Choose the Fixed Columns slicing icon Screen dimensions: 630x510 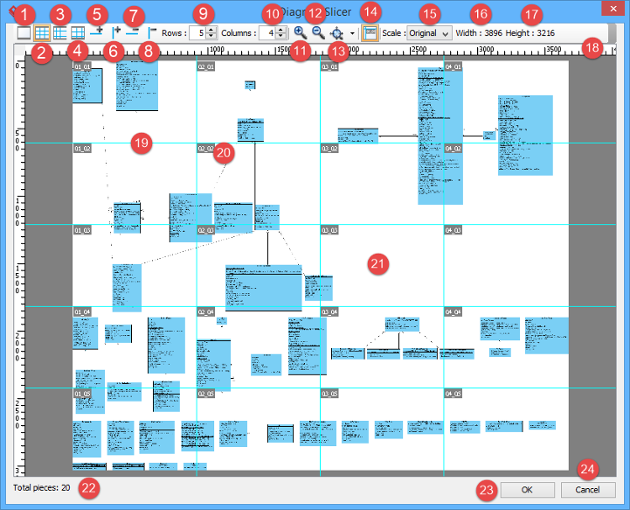point(78,33)
